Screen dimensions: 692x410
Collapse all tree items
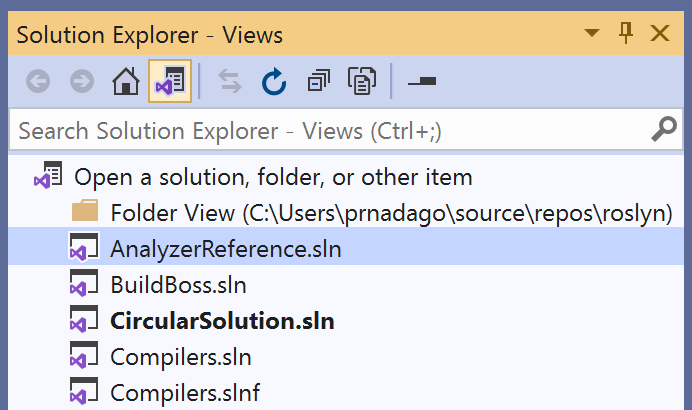click(318, 82)
